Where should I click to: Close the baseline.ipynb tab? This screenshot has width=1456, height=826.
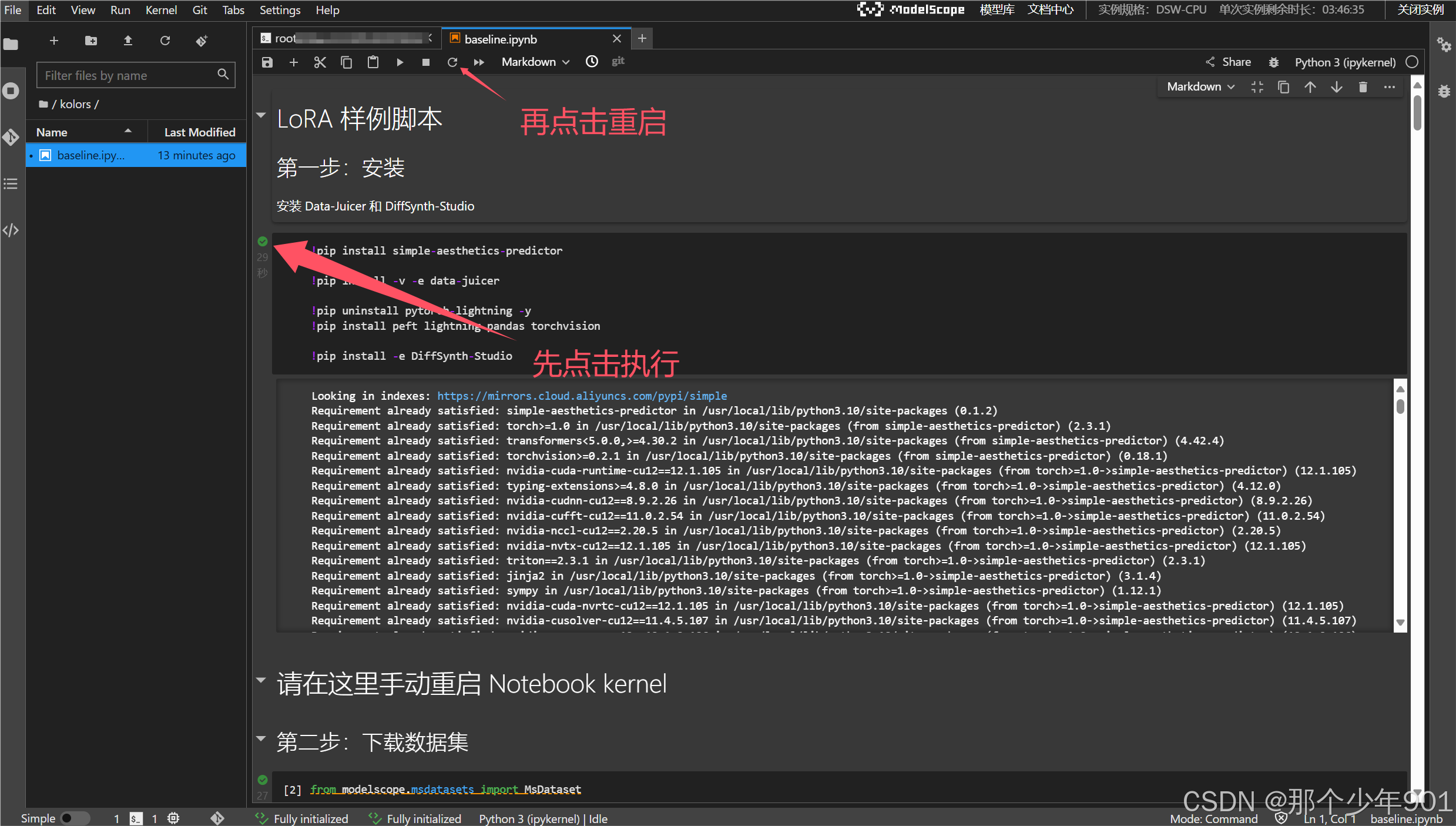pyautogui.click(x=617, y=39)
